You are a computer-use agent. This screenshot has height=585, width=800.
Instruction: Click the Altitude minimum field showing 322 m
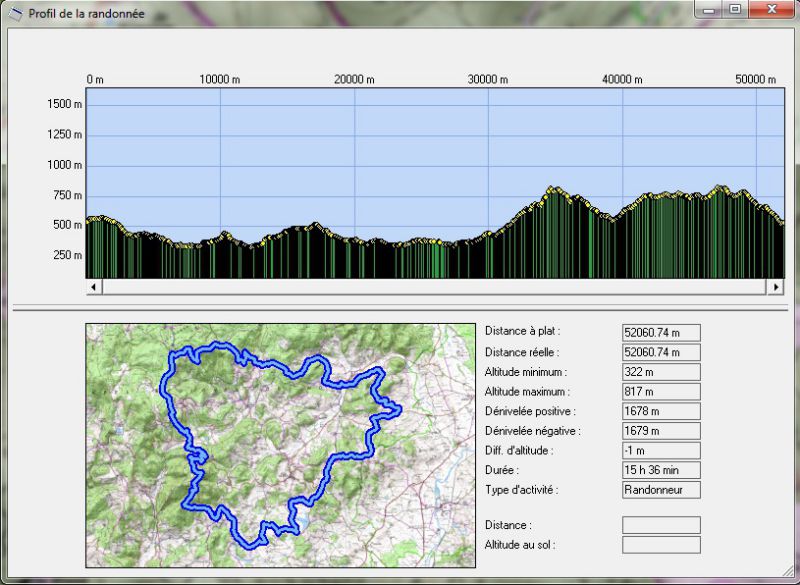click(x=661, y=372)
